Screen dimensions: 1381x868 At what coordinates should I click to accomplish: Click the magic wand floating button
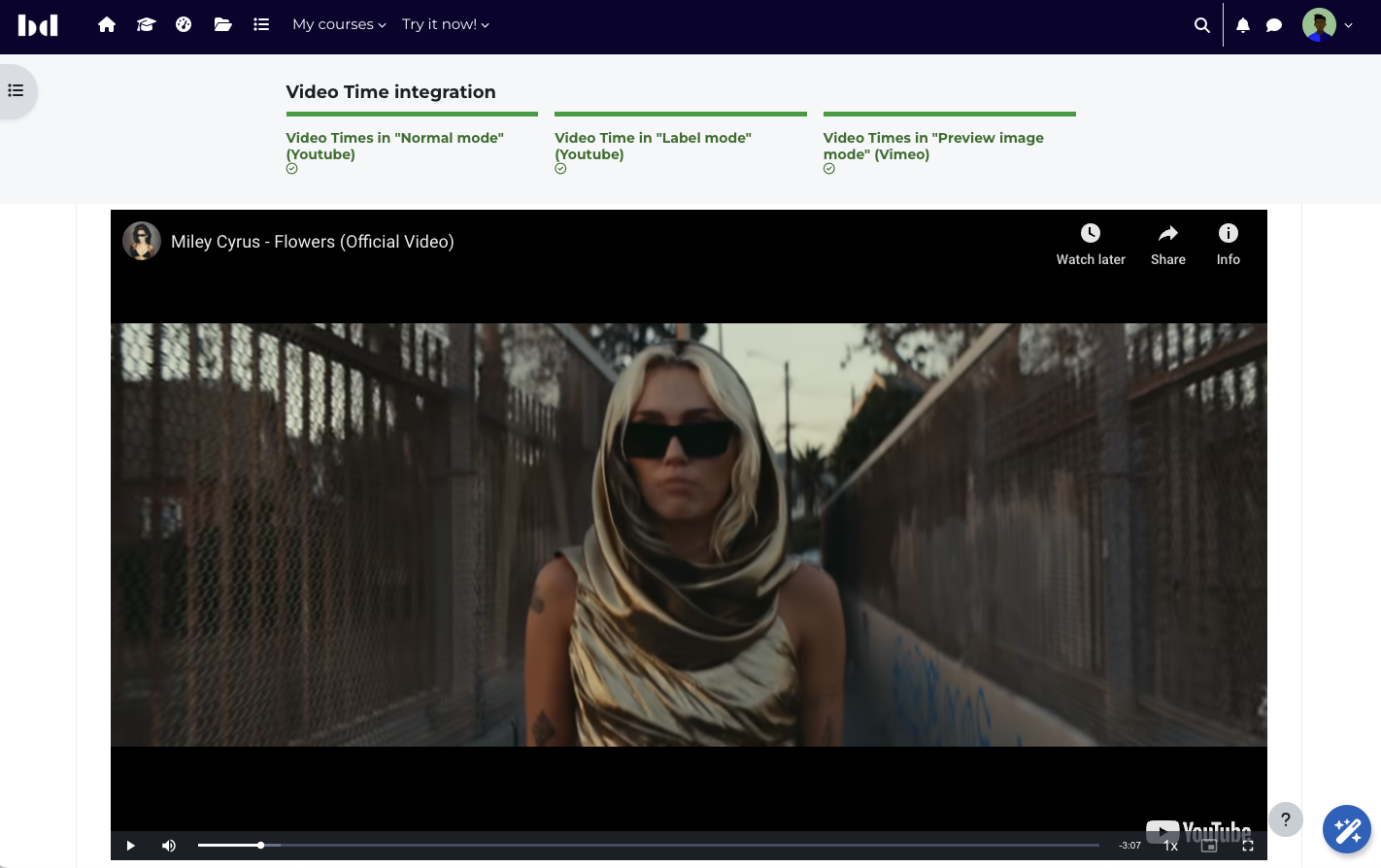1347,830
